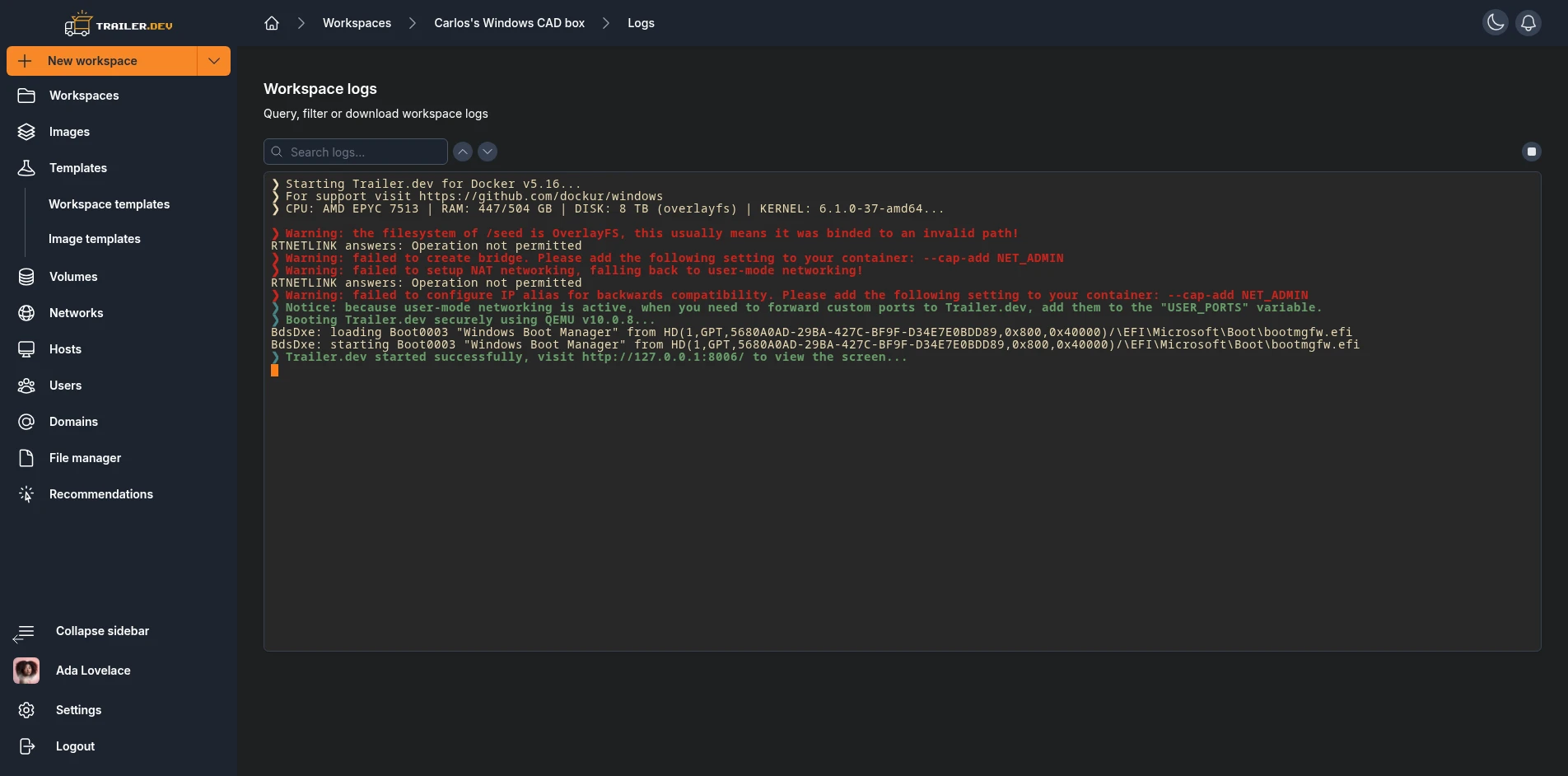Open Ada Lovelace profile name
This screenshot has height=776, width=1568.
tap(93, 671)
